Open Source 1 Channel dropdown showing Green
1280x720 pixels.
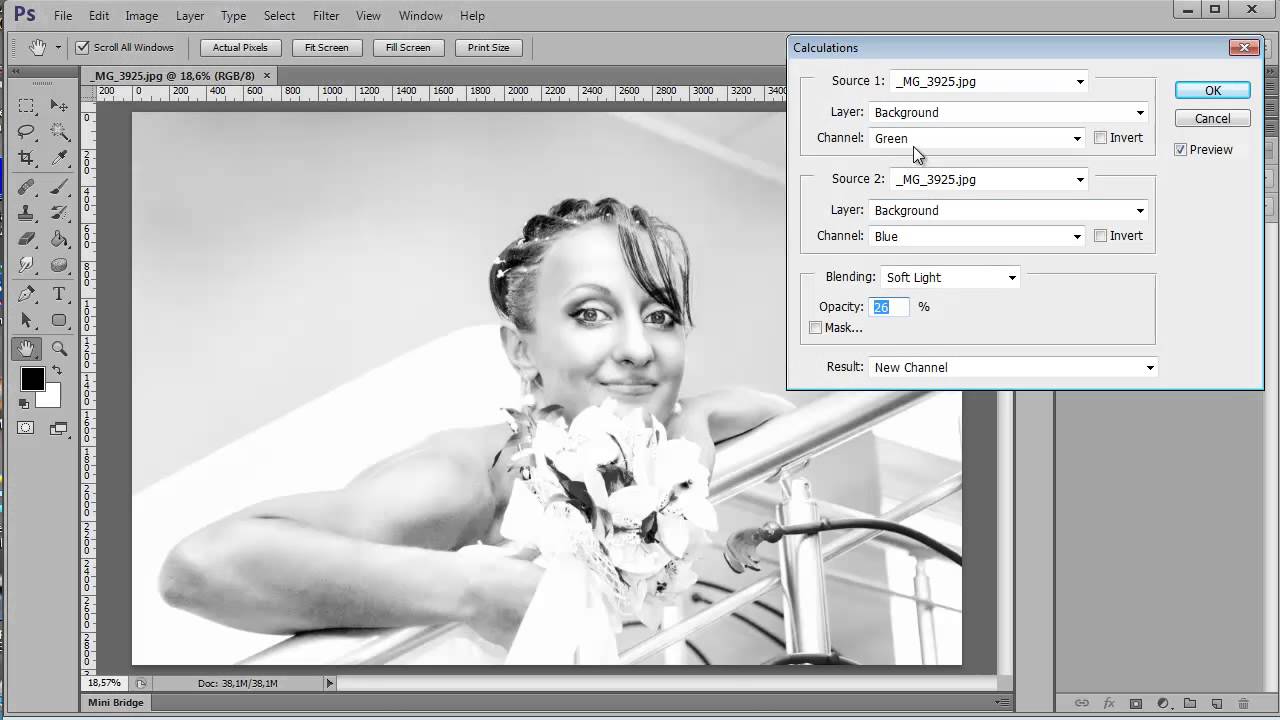click(977, 138)
